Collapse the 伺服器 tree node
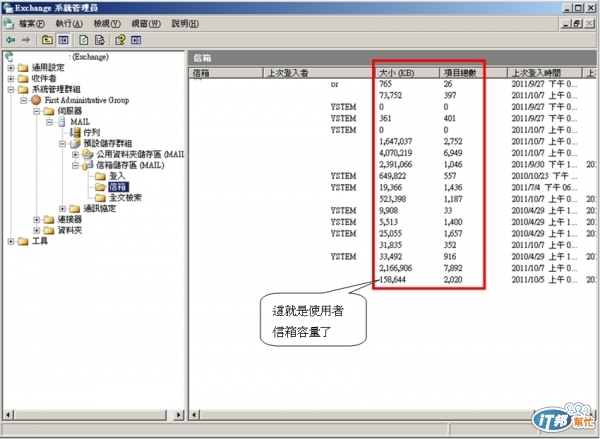Image resolution: width=600 pixels, height=439 pixels. (36, 111)
